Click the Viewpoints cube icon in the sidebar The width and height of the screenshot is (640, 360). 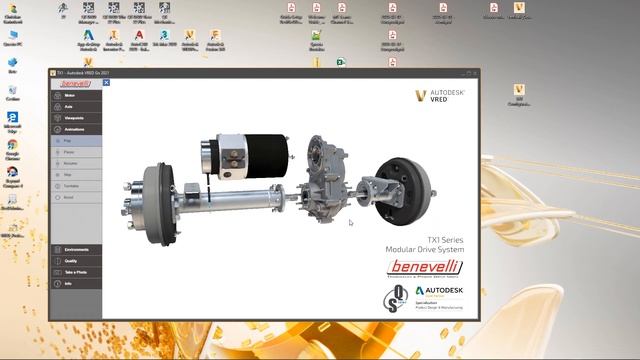pos(58,118)
